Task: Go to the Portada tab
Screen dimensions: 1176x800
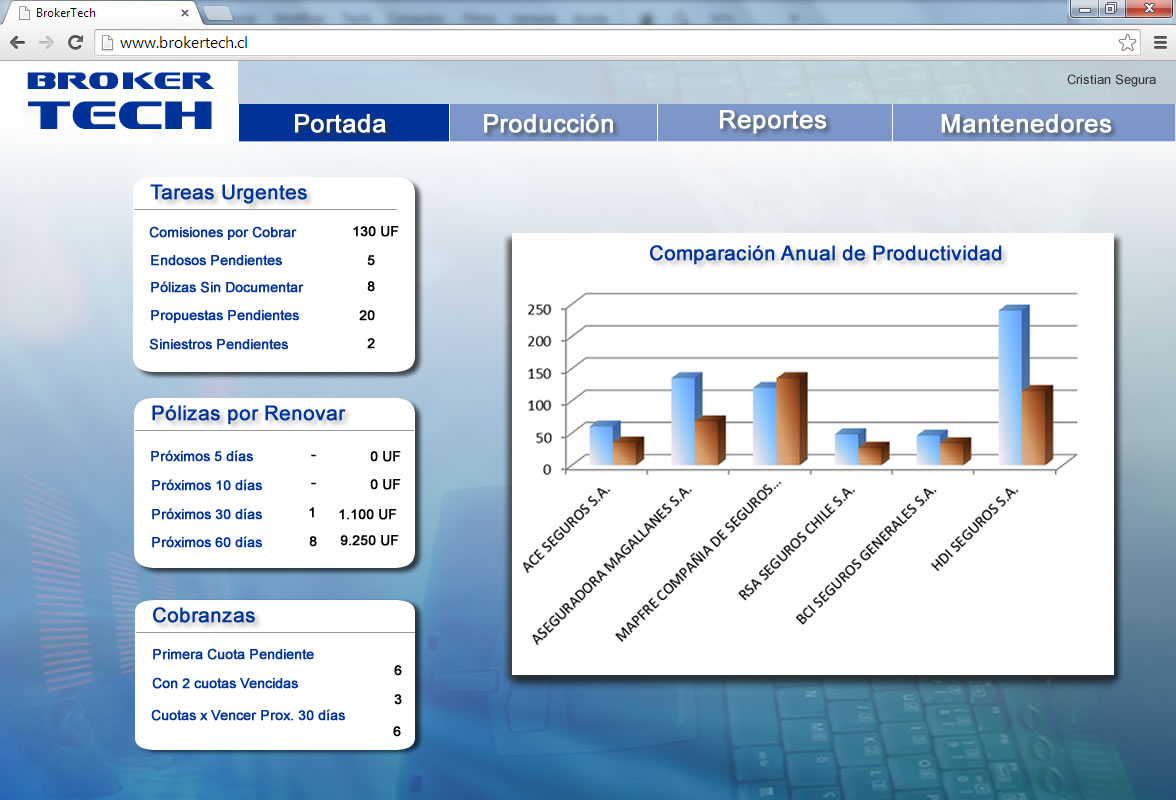Action: pos(340,123)
